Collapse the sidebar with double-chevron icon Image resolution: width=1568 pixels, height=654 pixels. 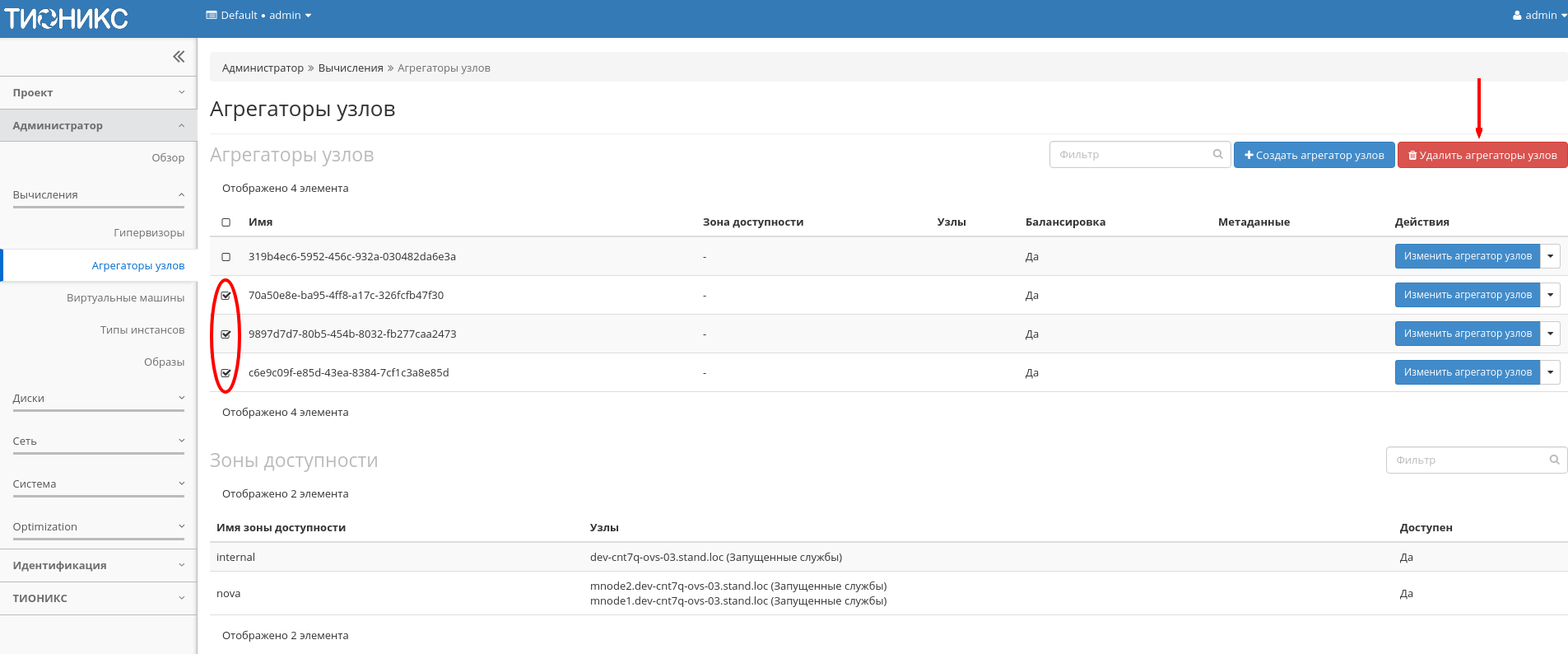(179, 57)
